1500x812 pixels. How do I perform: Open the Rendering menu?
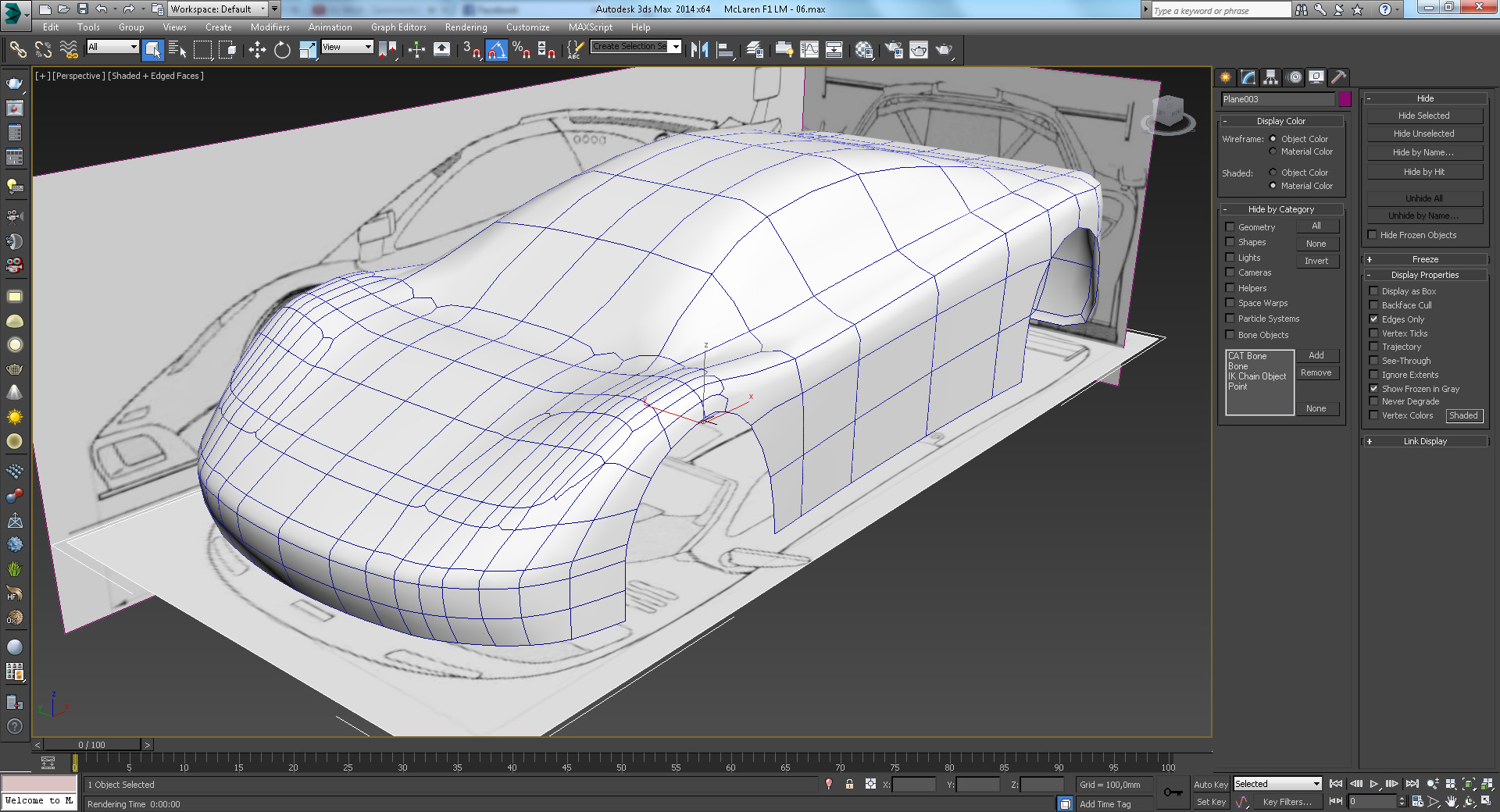click(x=466, y=27)
